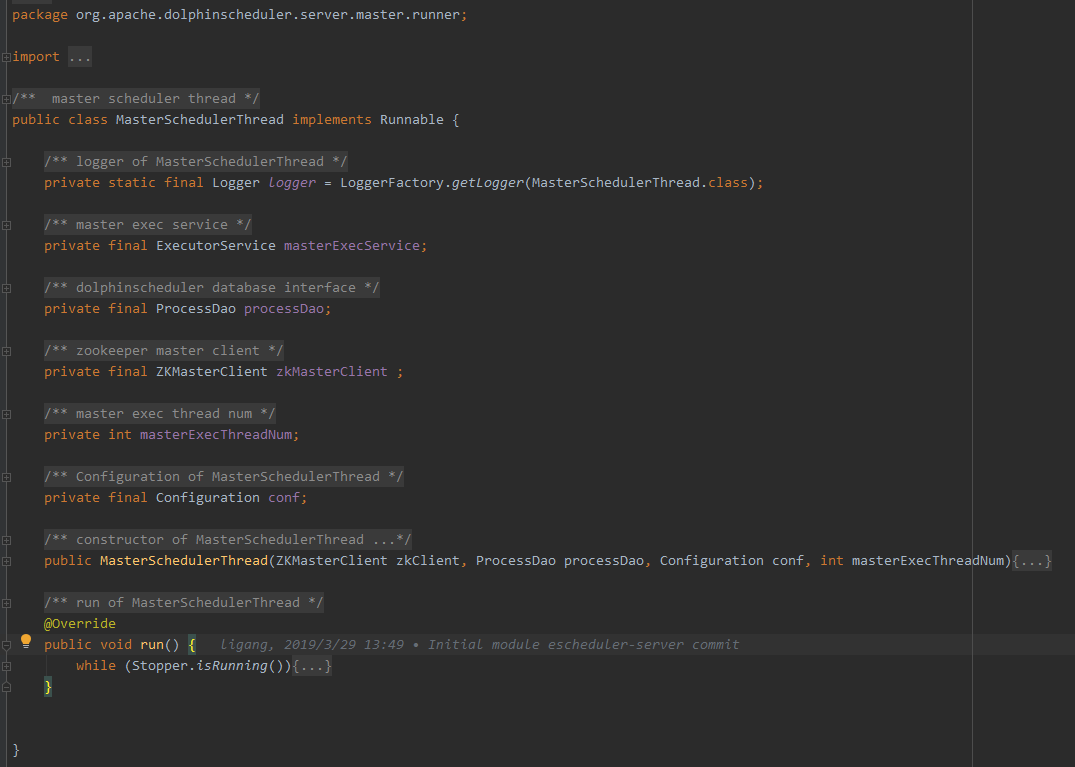Click the run() method name
The height and width of the screenshot is (767, 1075).
pyautogui.click(x=152, y=644)
